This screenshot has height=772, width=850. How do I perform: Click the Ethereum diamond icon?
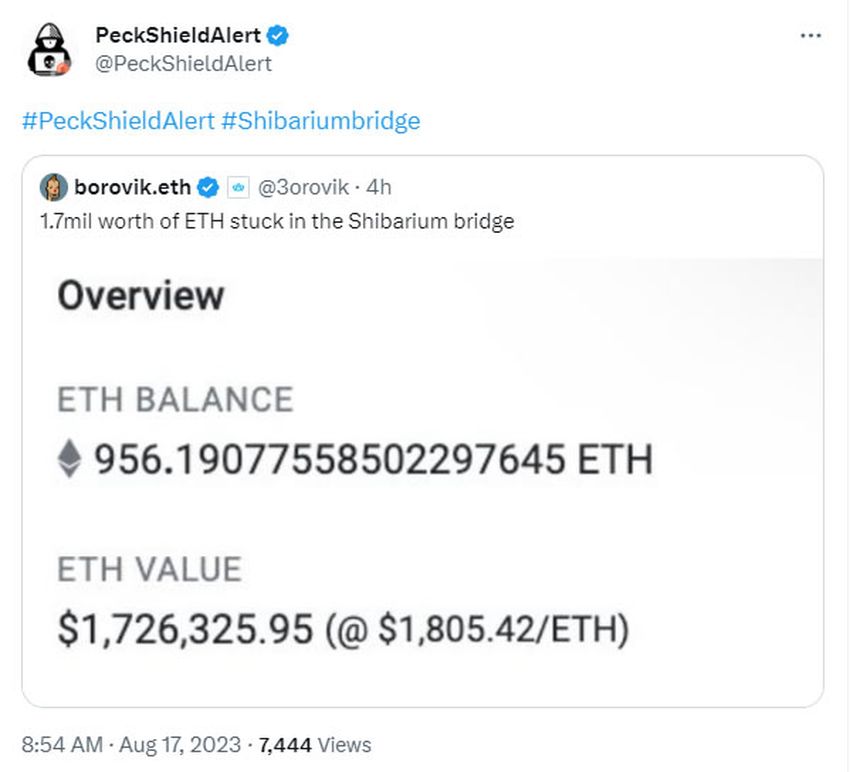tap(69, 459)
